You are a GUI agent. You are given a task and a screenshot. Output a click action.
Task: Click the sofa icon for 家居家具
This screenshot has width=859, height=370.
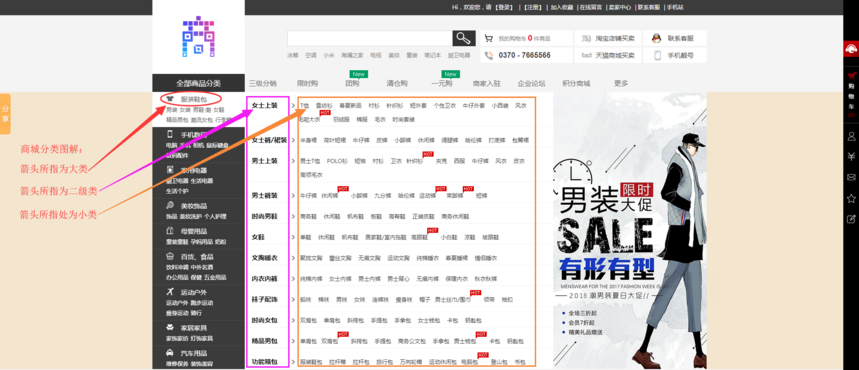click(170, 327)
